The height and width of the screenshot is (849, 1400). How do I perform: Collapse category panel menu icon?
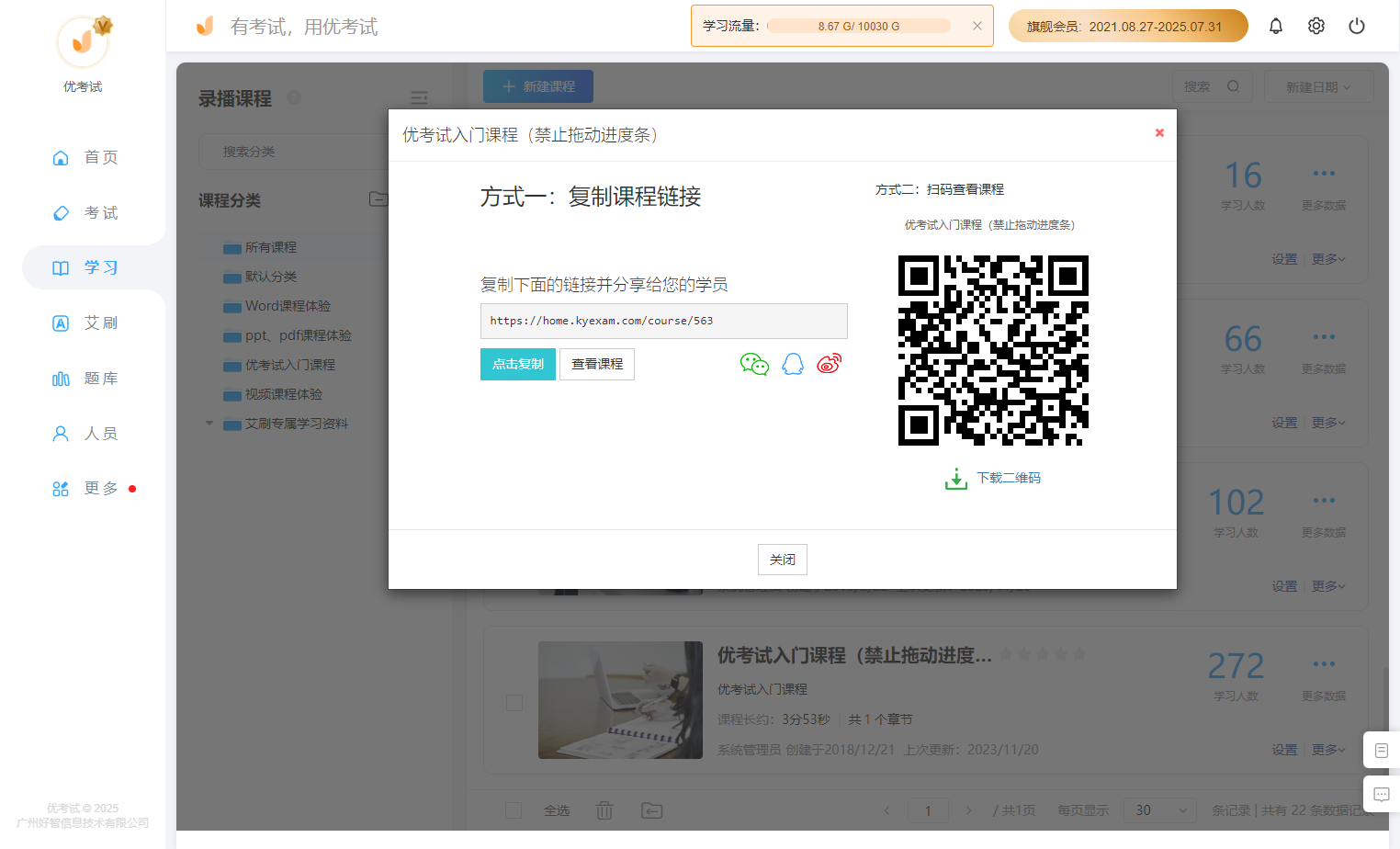tap(419, 97)
